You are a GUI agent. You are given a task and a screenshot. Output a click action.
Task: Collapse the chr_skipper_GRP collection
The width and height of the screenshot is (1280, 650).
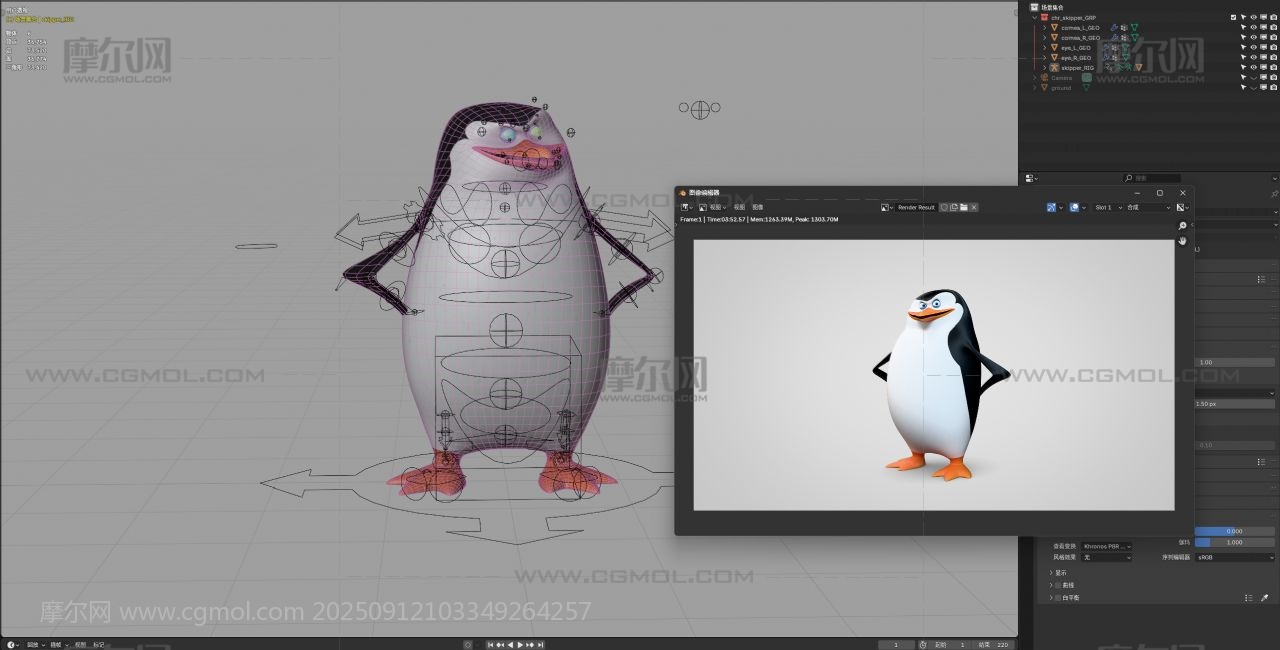pyautogui.click(x=1036, y=18)
